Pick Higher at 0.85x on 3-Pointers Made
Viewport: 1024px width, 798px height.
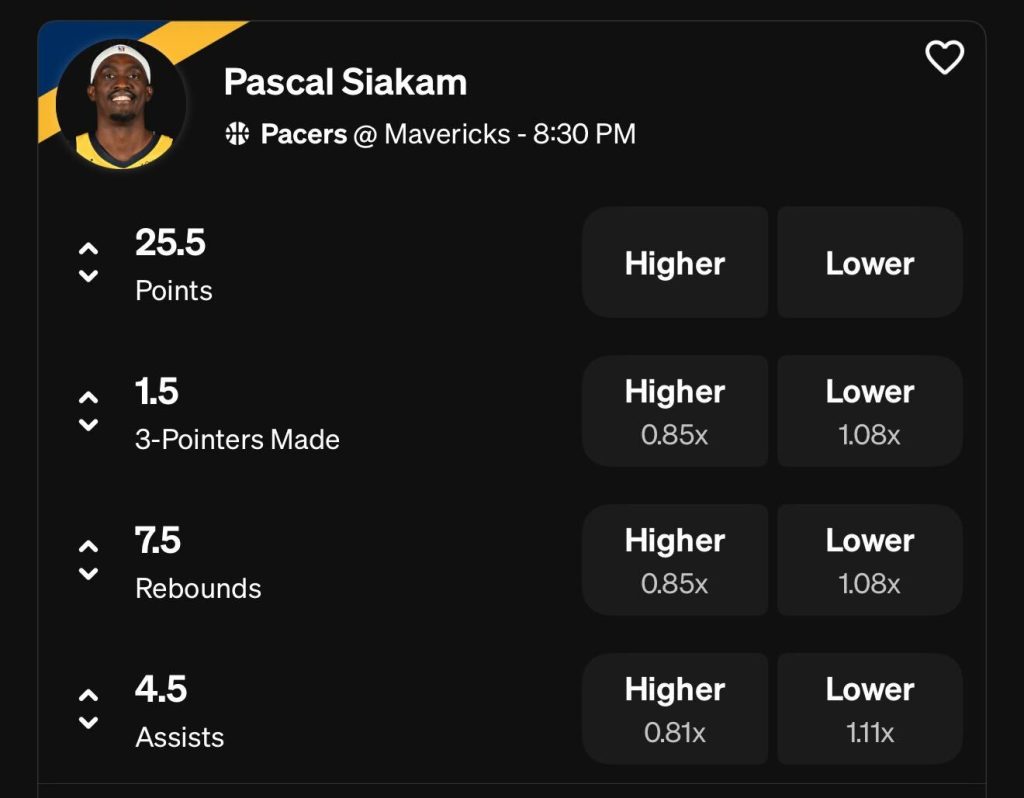click(675, 410)
